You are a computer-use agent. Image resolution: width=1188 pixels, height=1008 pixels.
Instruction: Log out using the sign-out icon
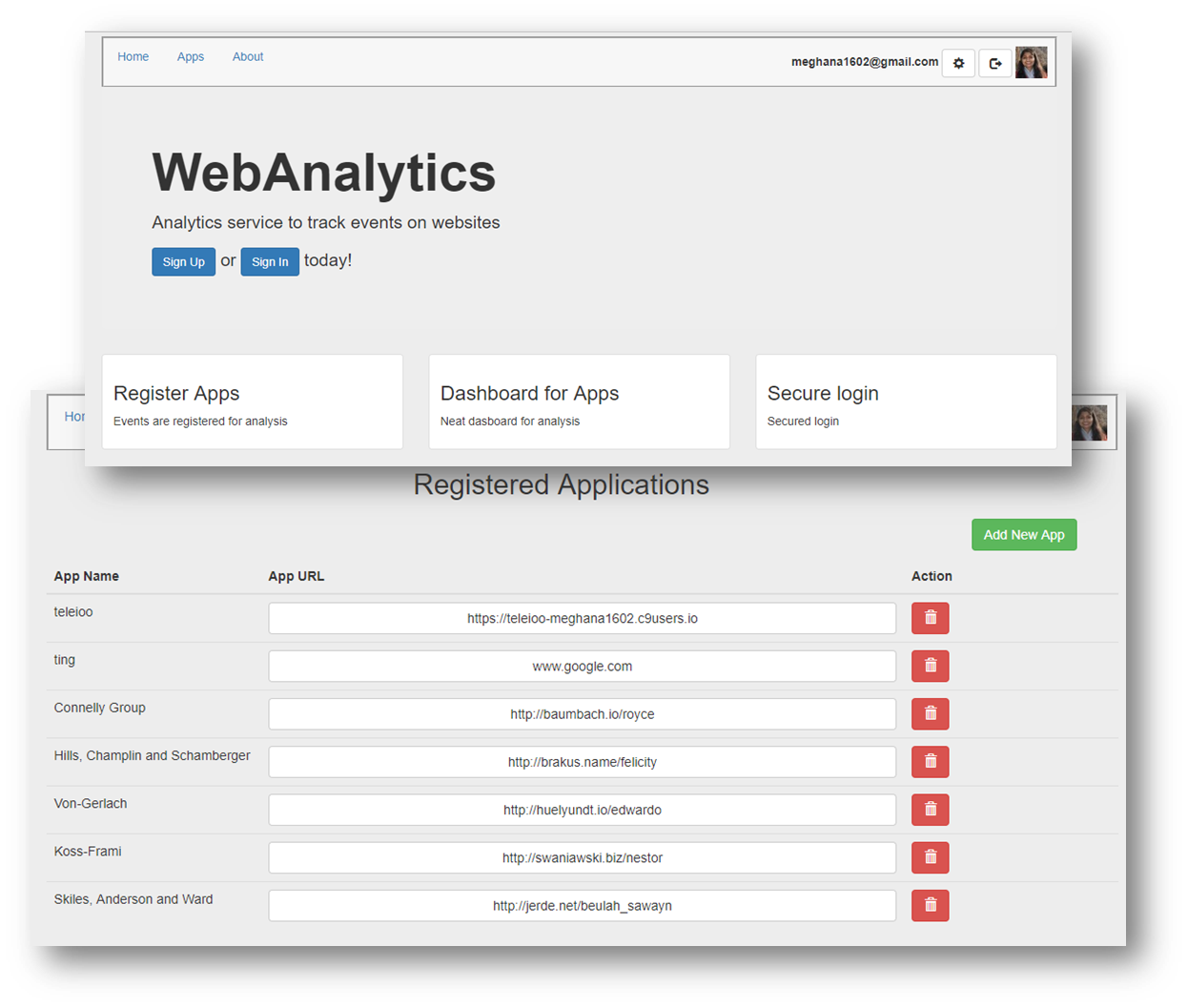point(994,63)
